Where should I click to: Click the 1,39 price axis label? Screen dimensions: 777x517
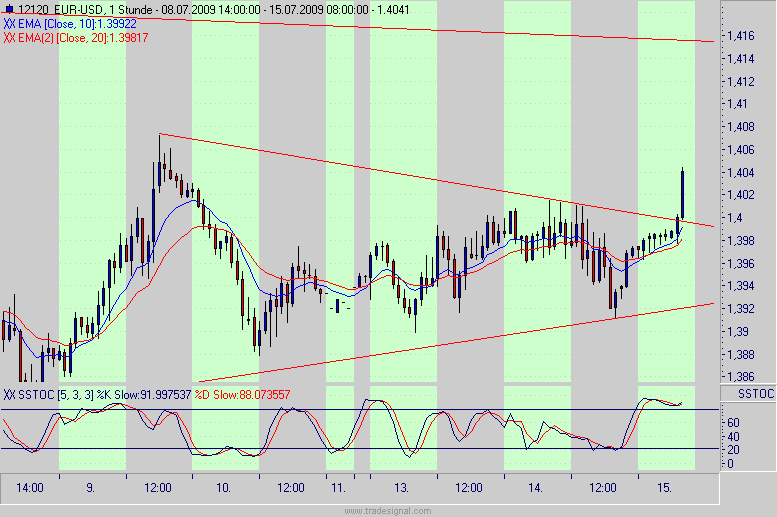pyautogui.click(x=737, y=332)
